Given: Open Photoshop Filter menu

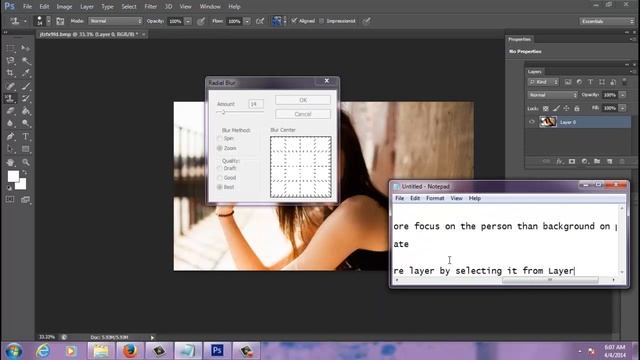Looking at the screenshot, I should 151,7.
